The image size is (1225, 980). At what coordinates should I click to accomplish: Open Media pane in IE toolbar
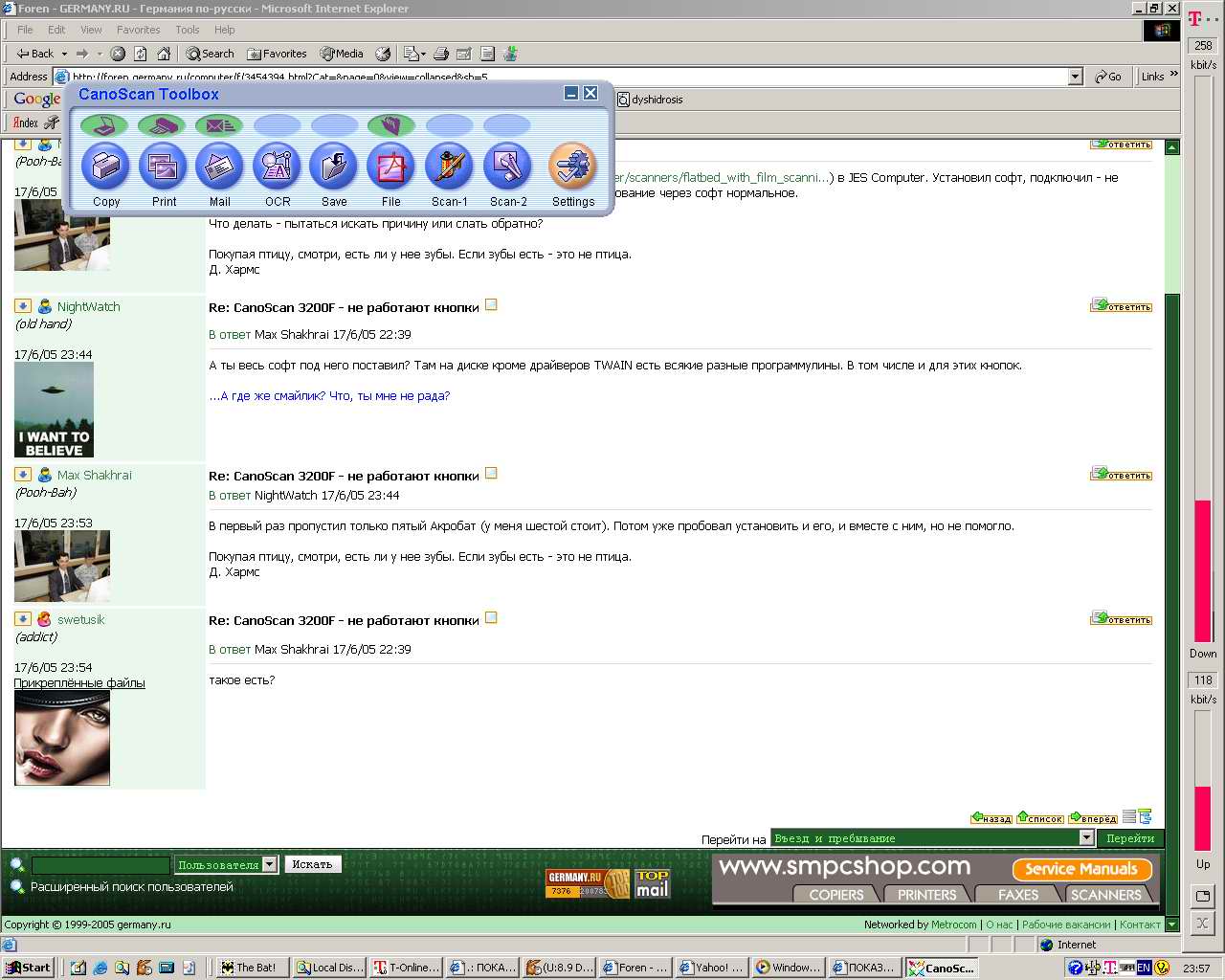coord(342,54)
